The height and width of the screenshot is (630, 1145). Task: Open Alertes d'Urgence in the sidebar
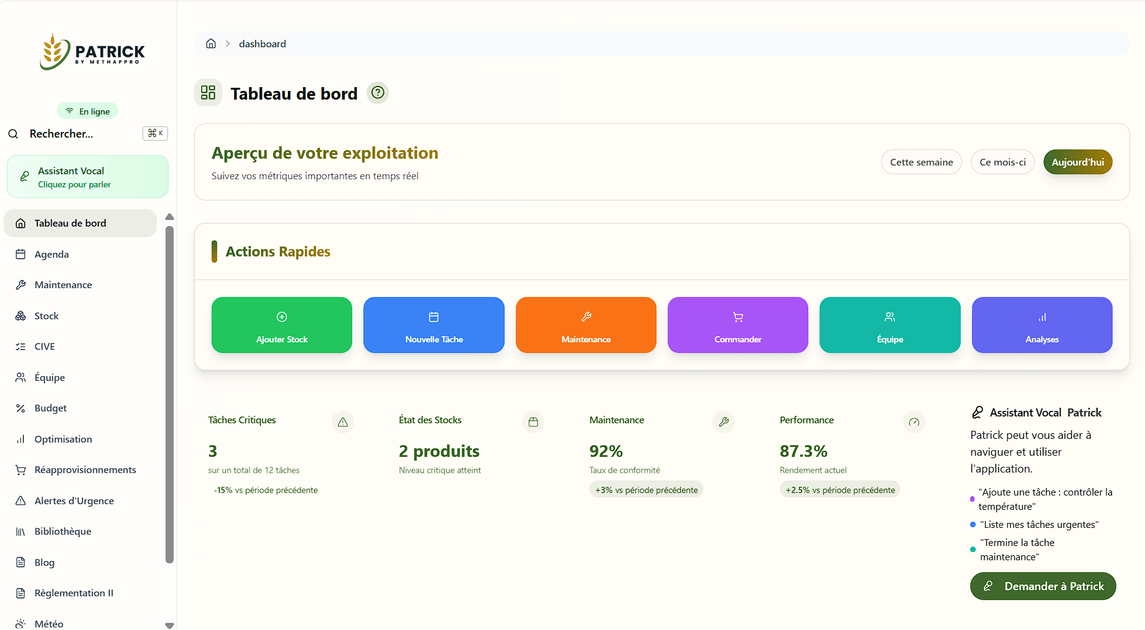pos(74,501)
